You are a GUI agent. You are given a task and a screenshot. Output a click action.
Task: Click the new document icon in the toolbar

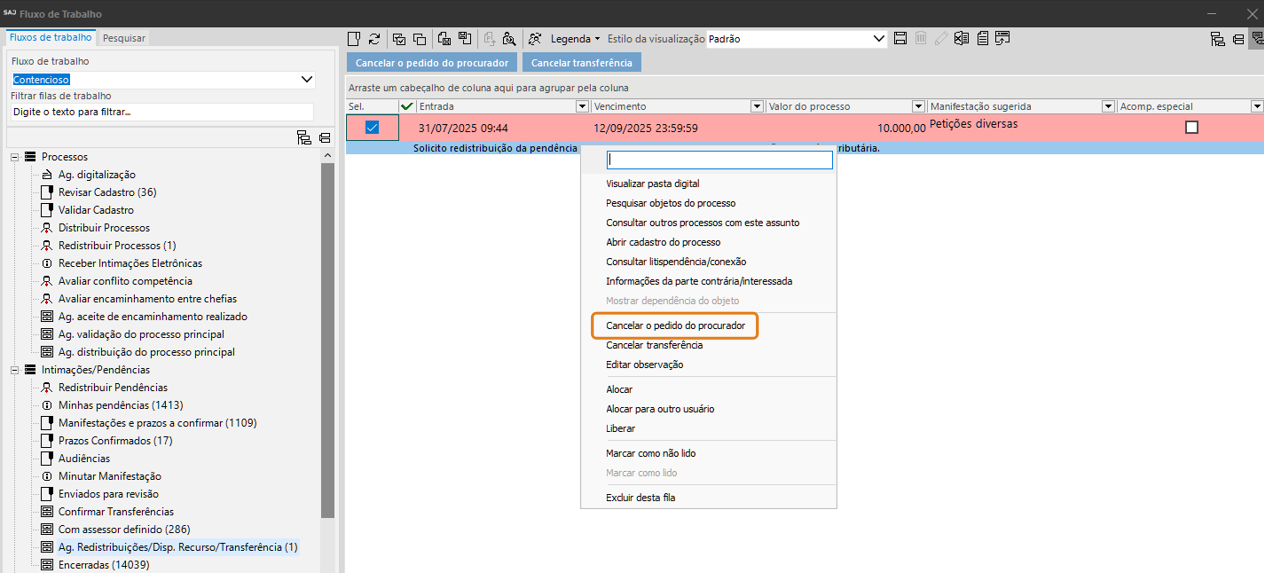354,39
